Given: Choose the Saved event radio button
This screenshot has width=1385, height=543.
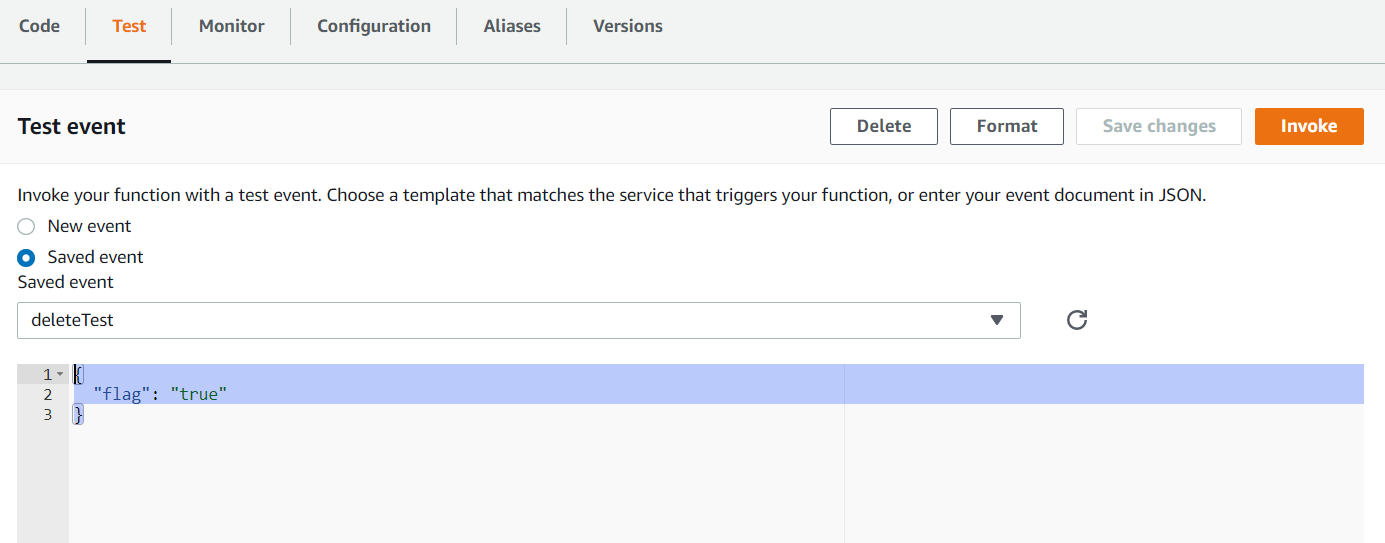Looking at the screenshot, I should [x=26, y=258].
